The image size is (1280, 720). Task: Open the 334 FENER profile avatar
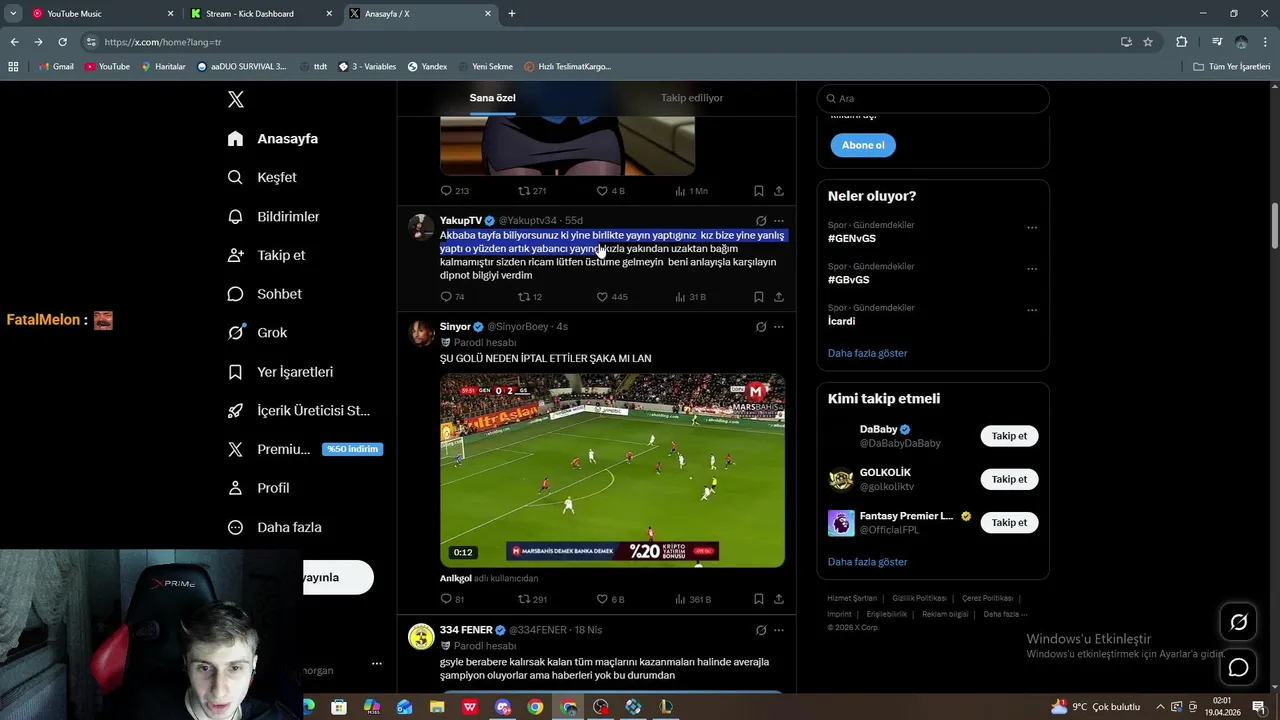421,636
